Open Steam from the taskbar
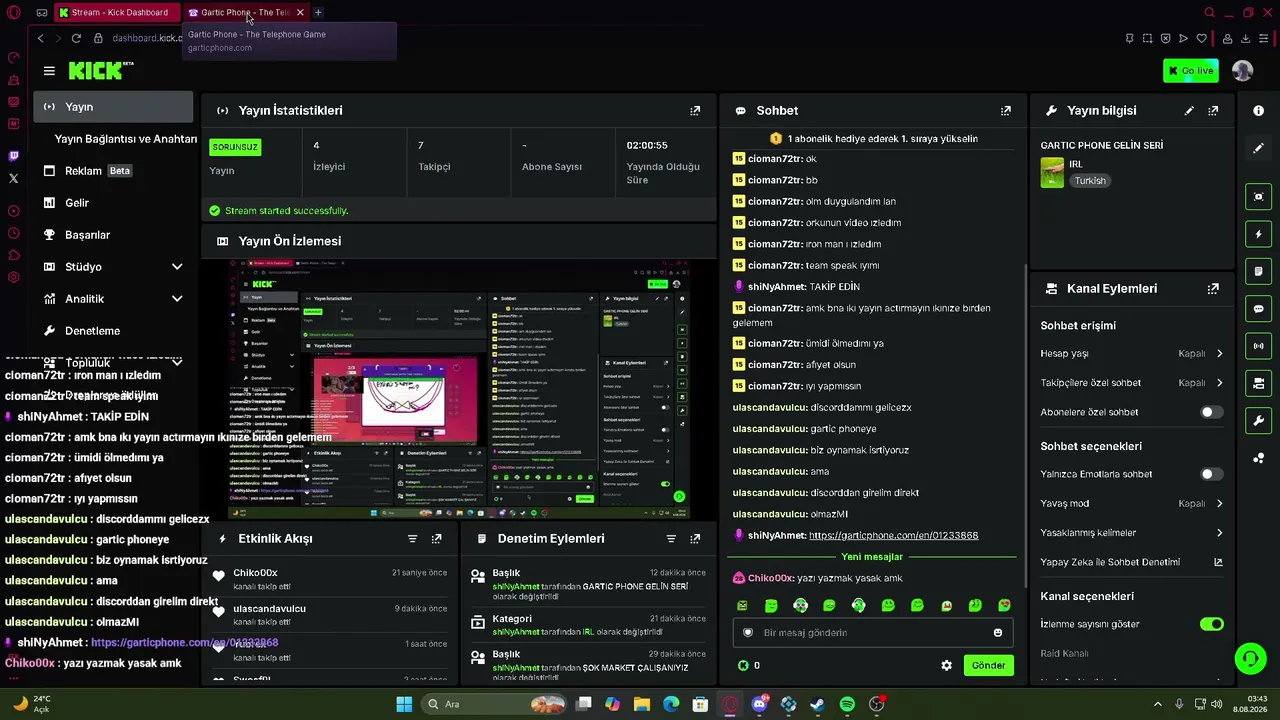Viewport: 1280px width, 720px height. (x=818, y=704)
